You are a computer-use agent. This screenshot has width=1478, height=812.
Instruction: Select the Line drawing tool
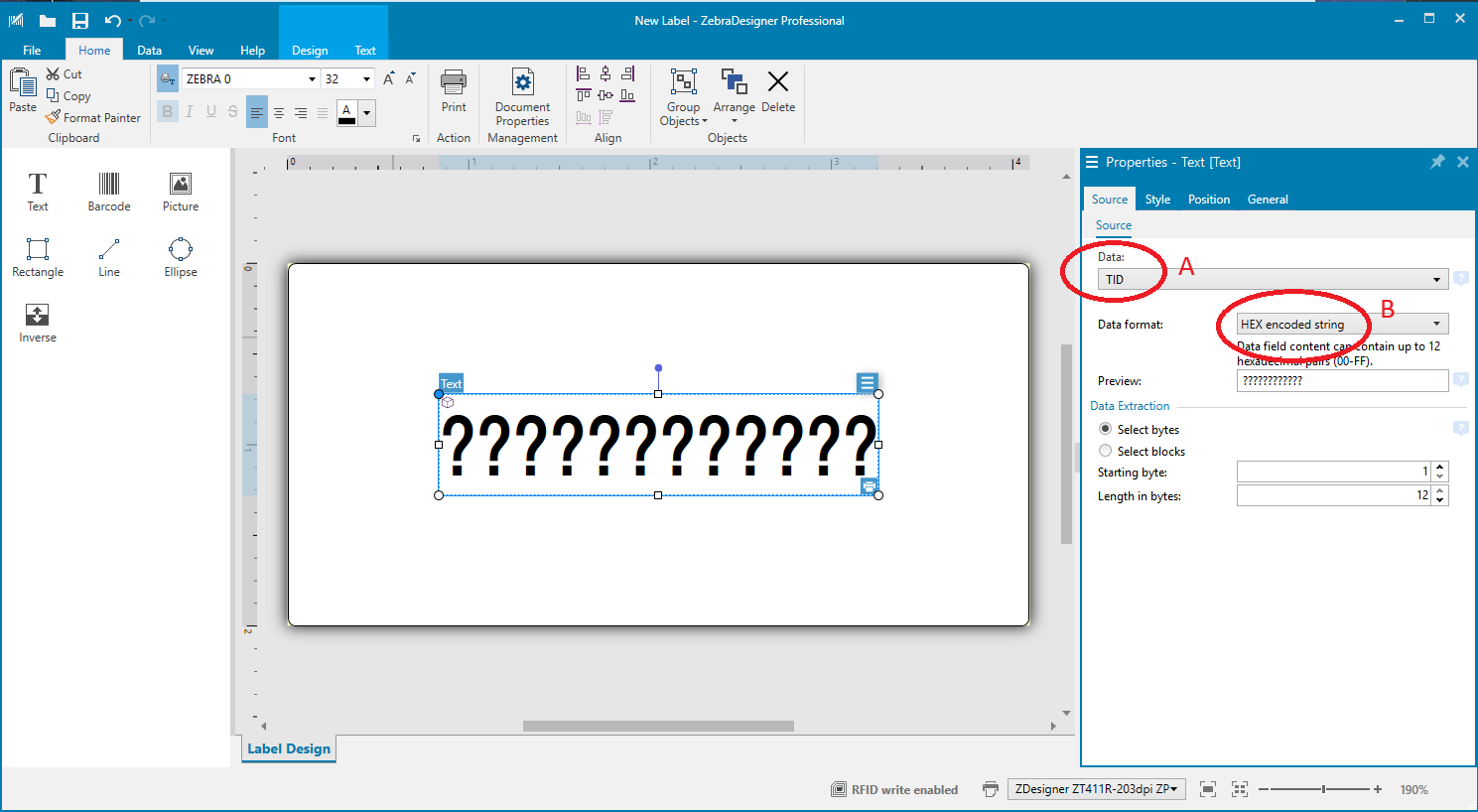[x=109, y=257]
